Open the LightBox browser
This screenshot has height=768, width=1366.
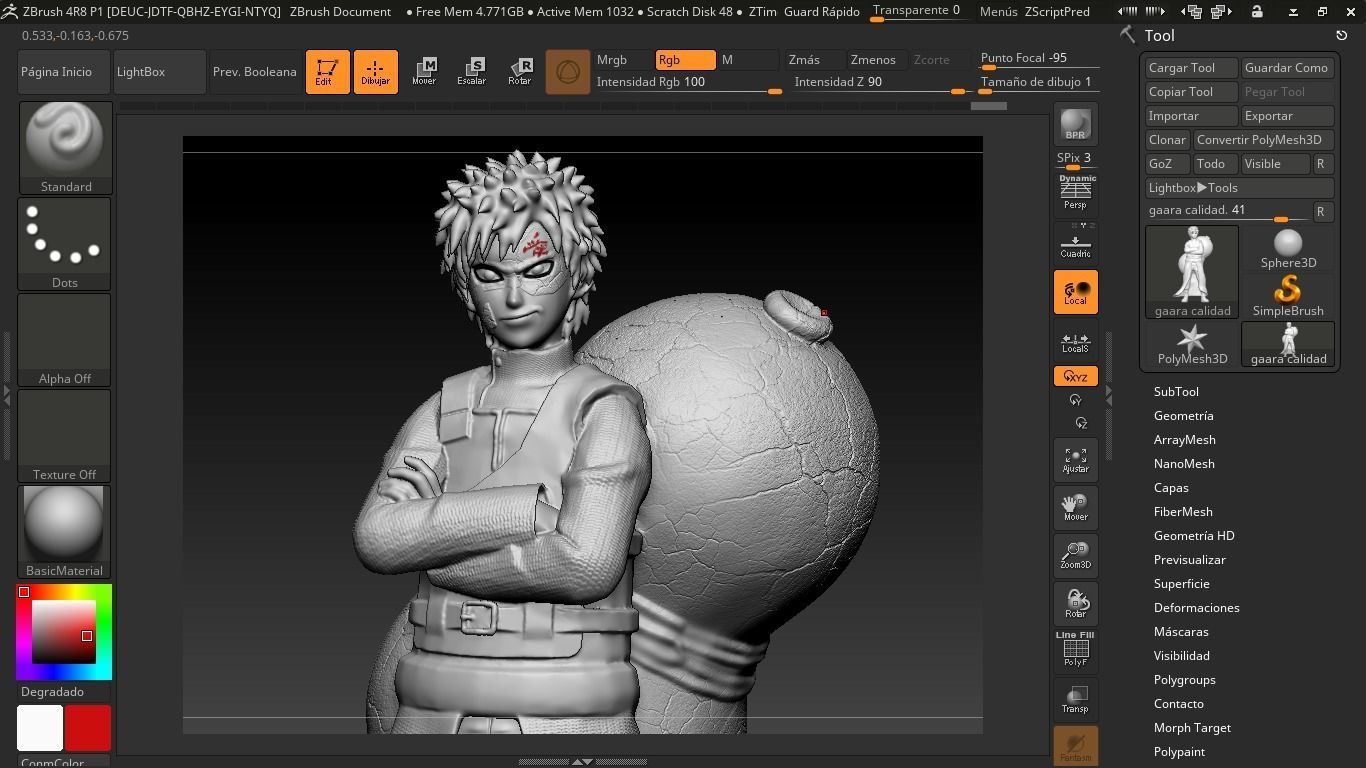click(160, 72)
